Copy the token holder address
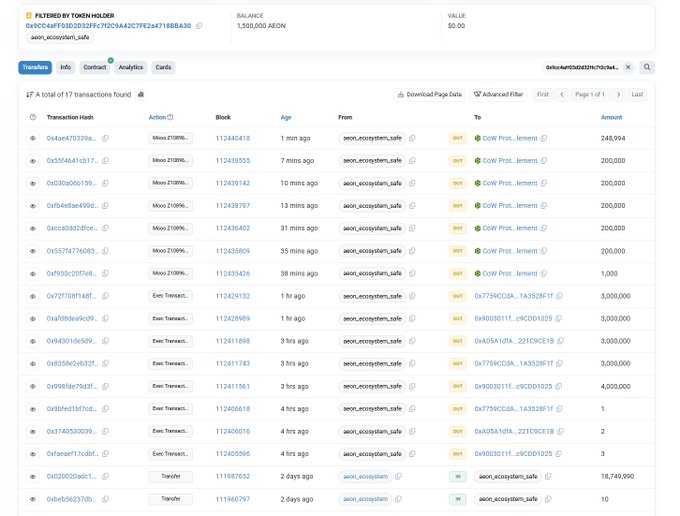This screenshot has width=680, height=516. click(199, 26)
